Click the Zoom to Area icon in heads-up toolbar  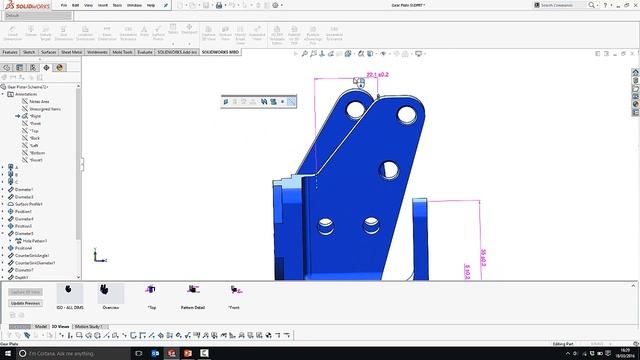(313, 53)
